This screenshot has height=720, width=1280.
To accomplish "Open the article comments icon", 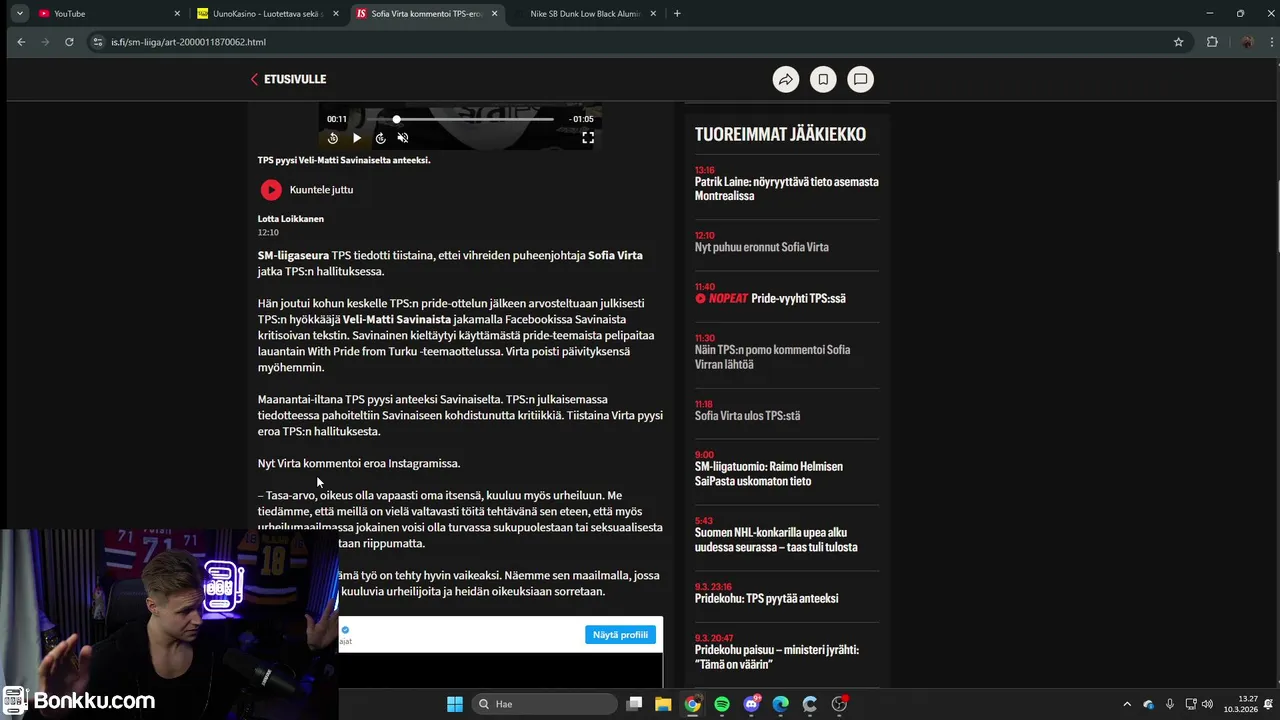I will click(x=860, y=80).
